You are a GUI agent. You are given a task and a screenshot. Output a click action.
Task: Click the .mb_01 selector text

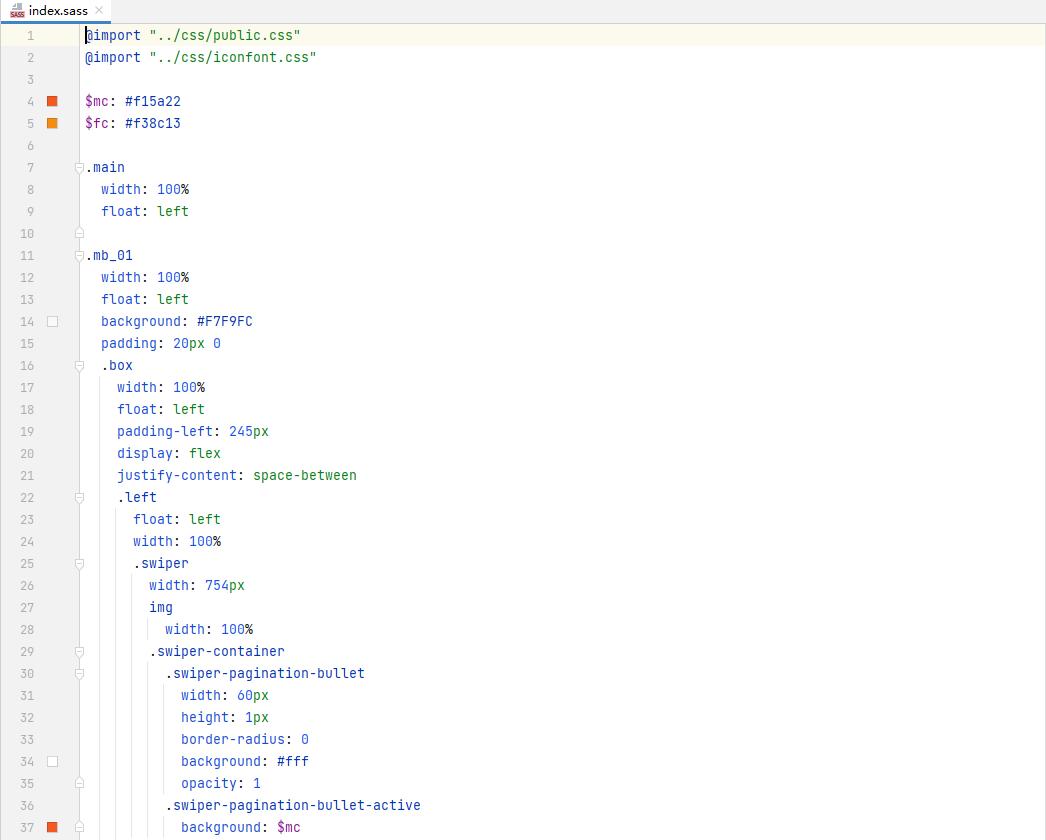coord(109,256)
